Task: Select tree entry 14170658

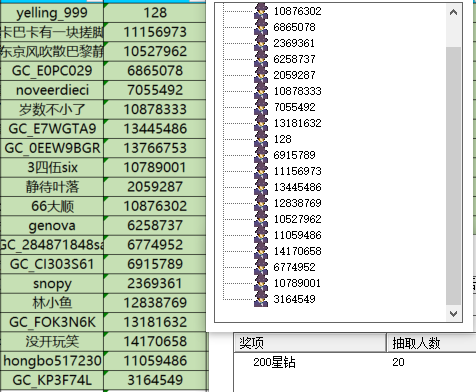Action: click(x=297, y=251)
